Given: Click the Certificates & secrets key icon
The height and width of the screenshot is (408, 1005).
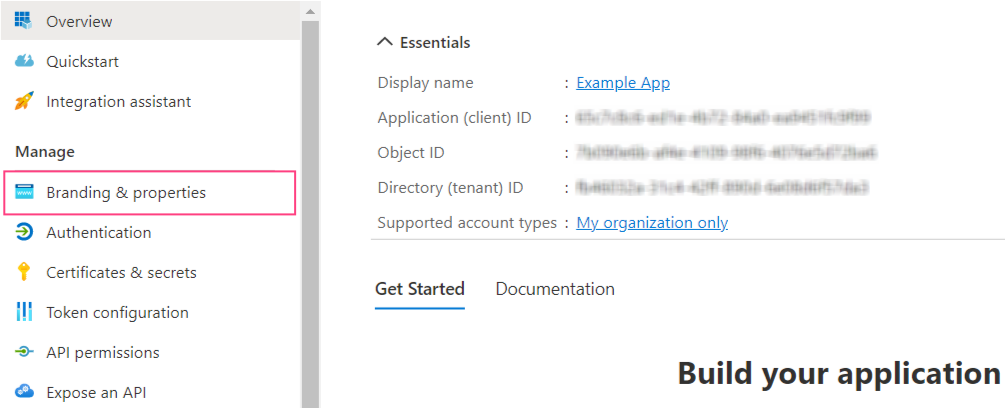Looking at the screenshot, I should click(x=24, y=272).
